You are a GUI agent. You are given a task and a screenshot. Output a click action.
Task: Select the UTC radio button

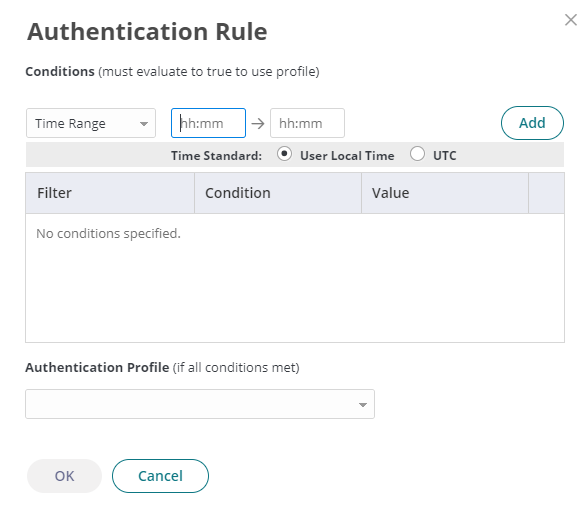tap(417, 154)
